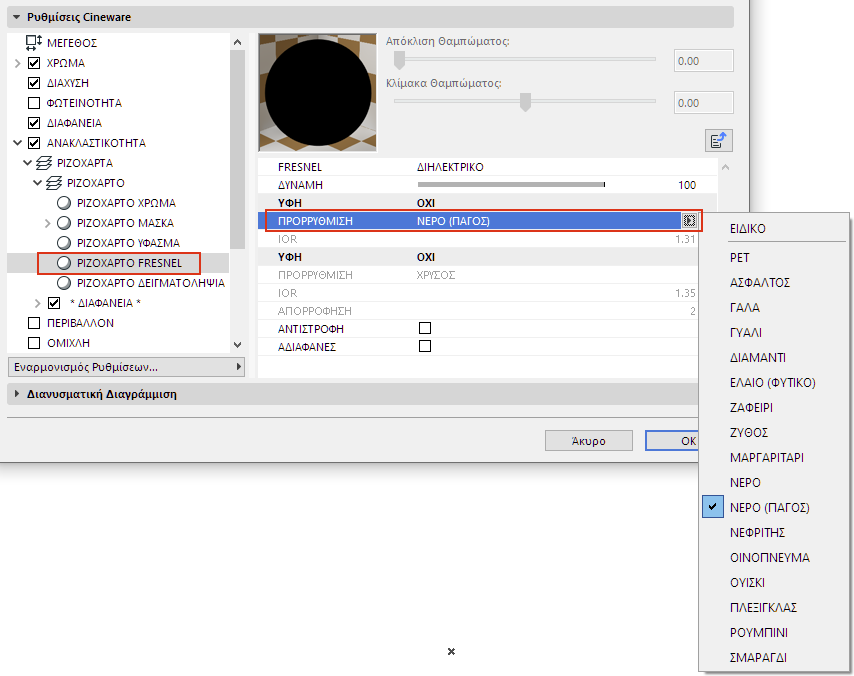
Task: Click tree scrollbar down arrow
Action: coord(237,344)
